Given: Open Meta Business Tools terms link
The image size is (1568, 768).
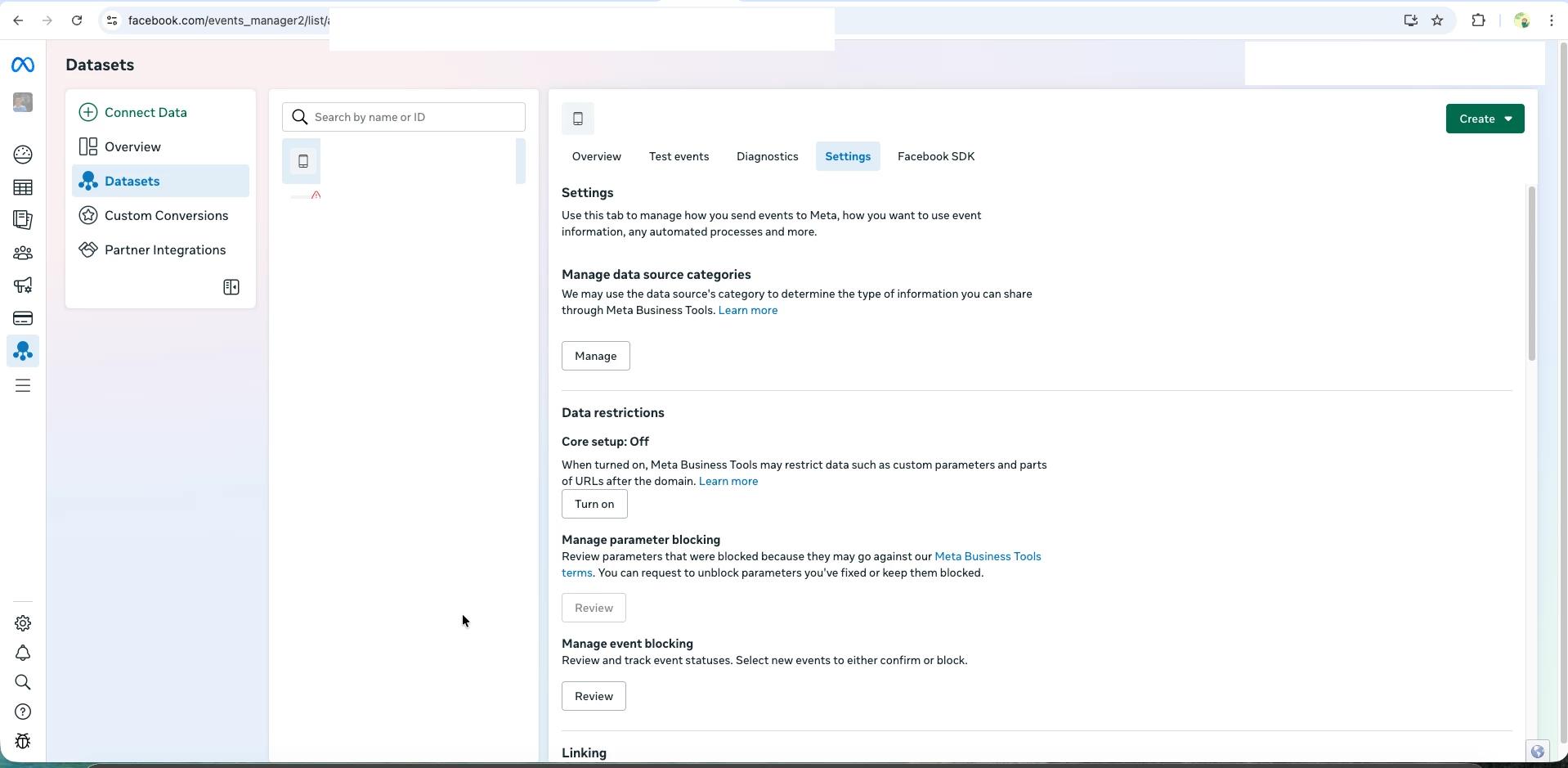Looking at the screenshot, I should coord(988,556).
